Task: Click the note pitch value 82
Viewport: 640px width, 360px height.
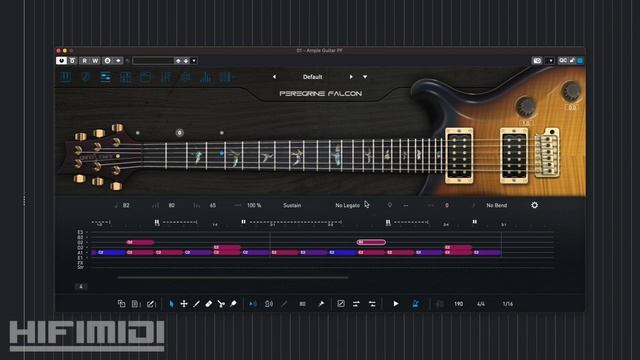Action: pyautogui.click(x=126, y=205)
